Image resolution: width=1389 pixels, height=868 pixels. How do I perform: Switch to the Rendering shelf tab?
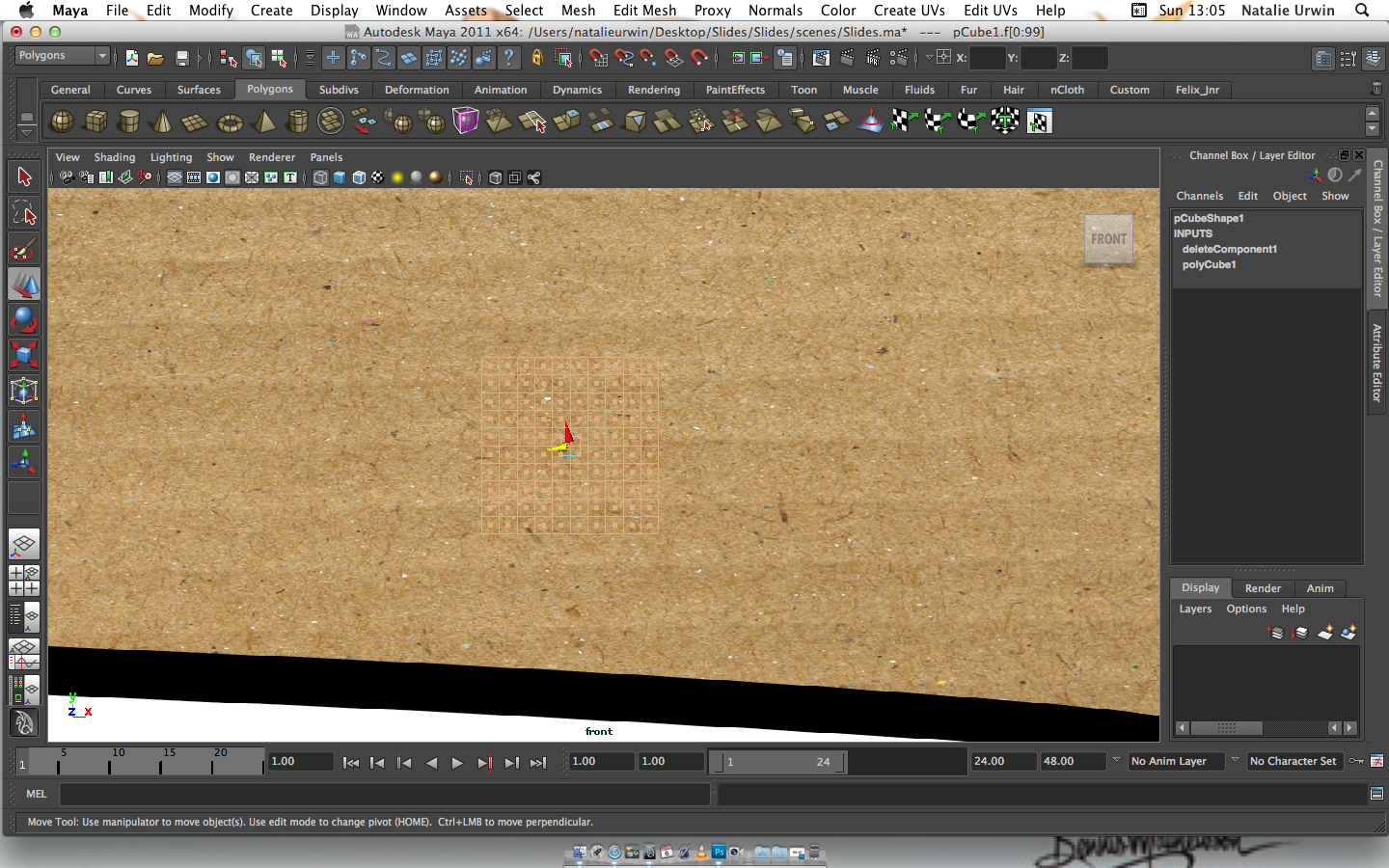click(x=654, y=90)
